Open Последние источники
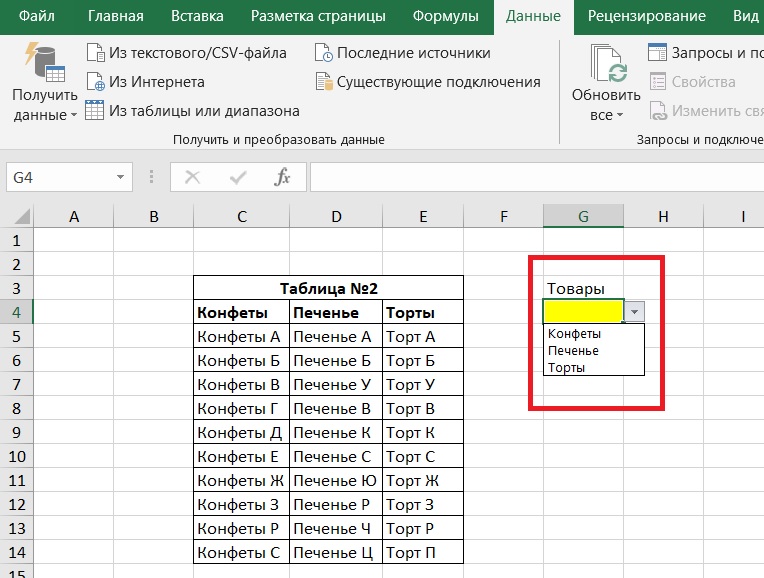The width and height of the screenshot is (764, 578). (x=414, y=53)
